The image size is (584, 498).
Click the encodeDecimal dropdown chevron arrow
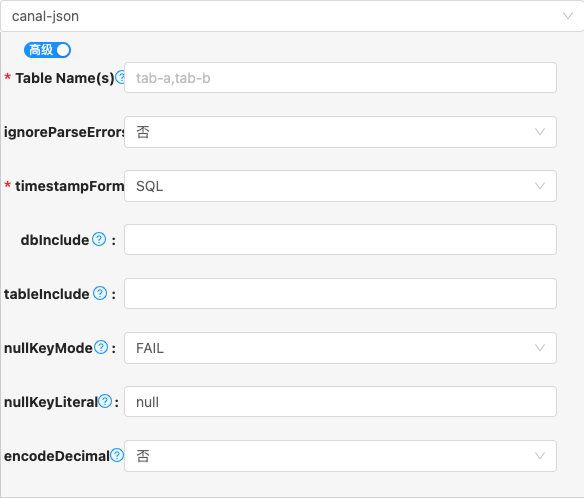coord(540,456)
